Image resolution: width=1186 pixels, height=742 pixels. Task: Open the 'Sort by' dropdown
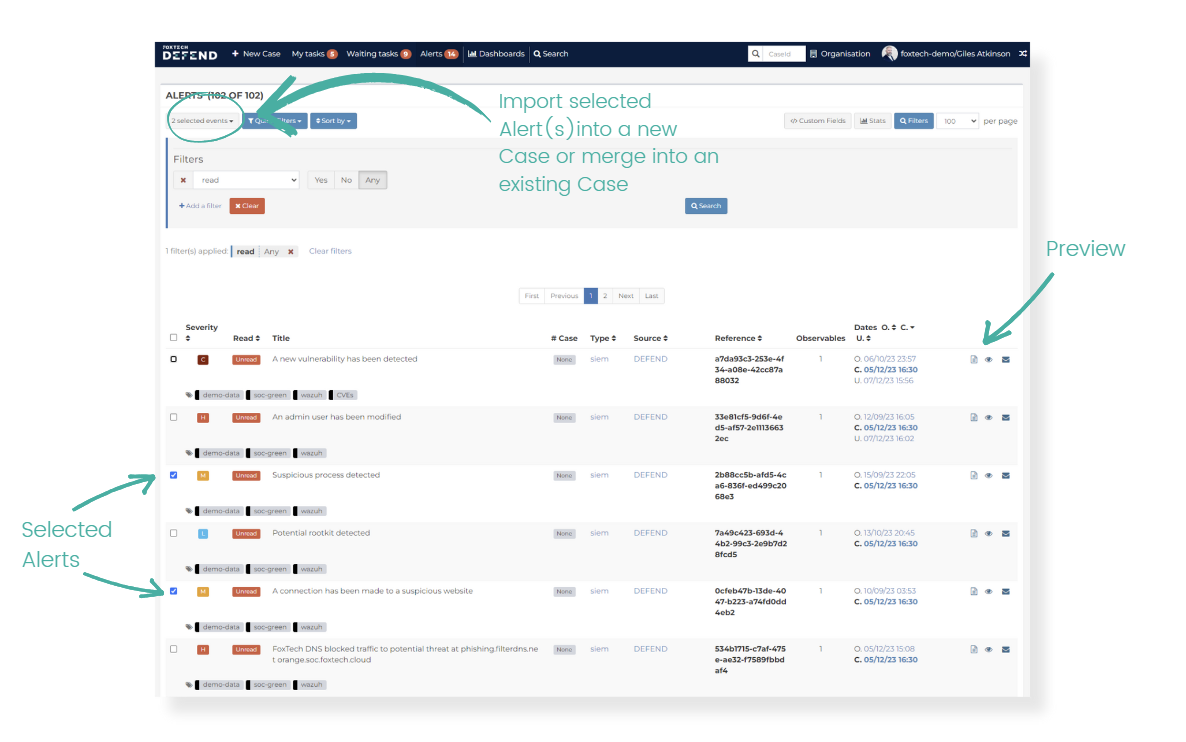pyautogui.click(x=333, y=121)
